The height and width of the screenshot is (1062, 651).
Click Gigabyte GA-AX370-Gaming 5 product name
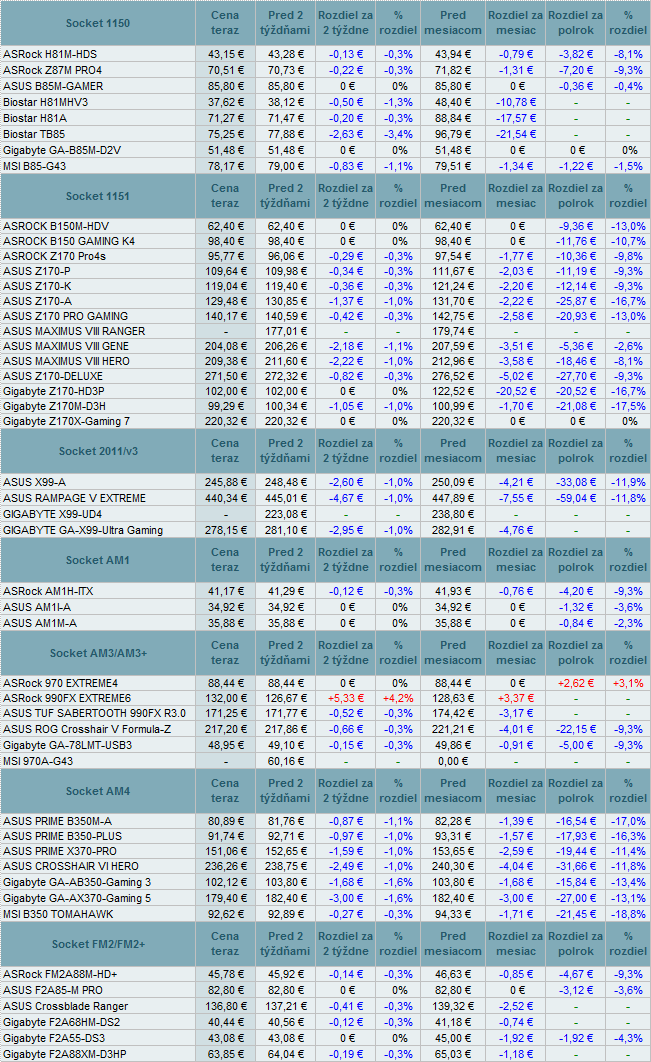(x=77, y=898)
